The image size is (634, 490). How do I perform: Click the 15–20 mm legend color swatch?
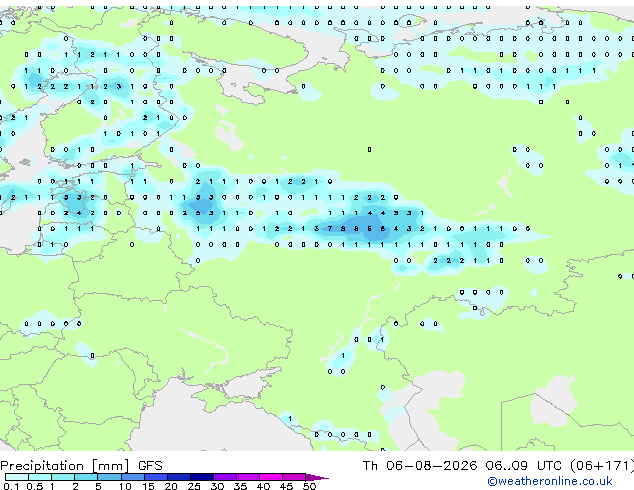pos(156,477)
